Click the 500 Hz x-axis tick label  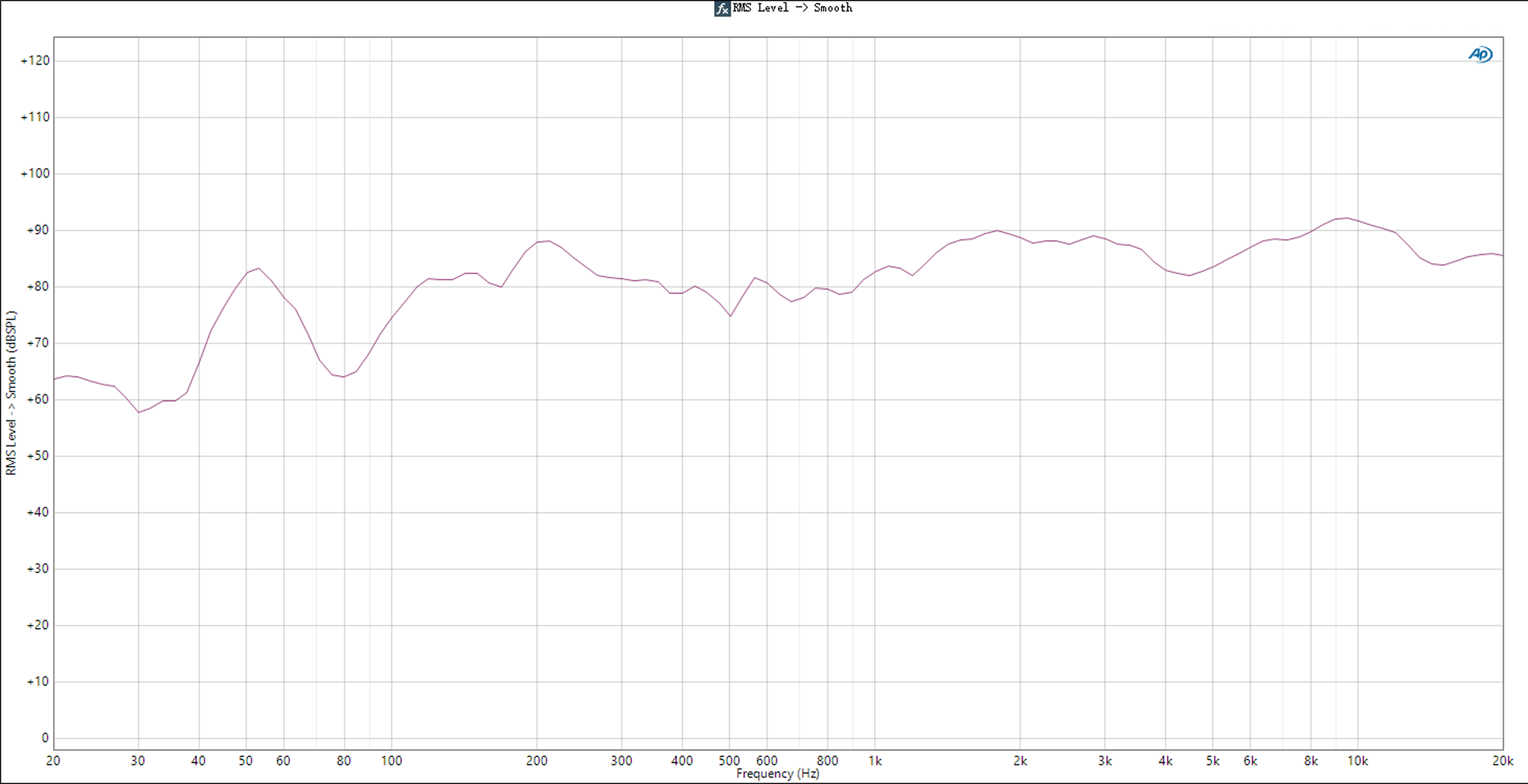tap(730, 761)
